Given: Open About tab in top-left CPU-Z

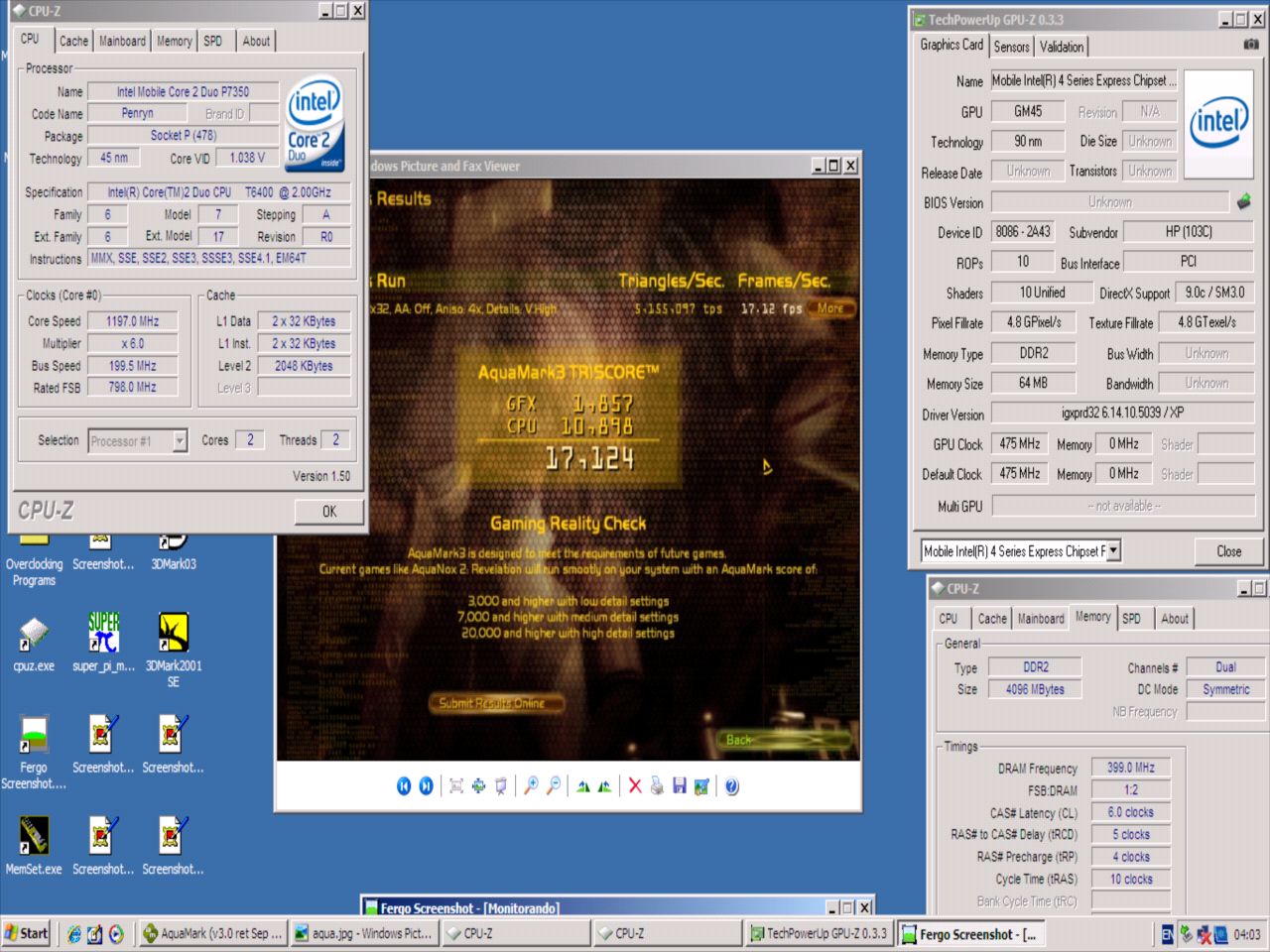Looking at the screenshot, I should coord(256,41).
